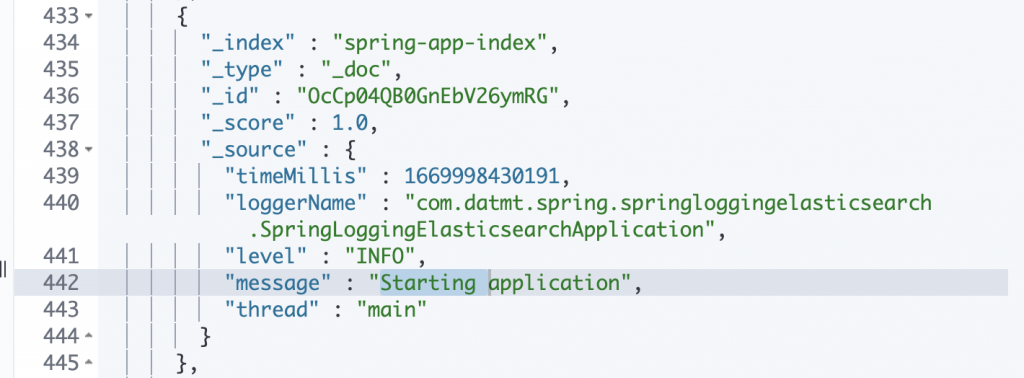Click the "_id" key
Screen dimensions: 1024x378
pyautogui.click(x=230, y=97)
